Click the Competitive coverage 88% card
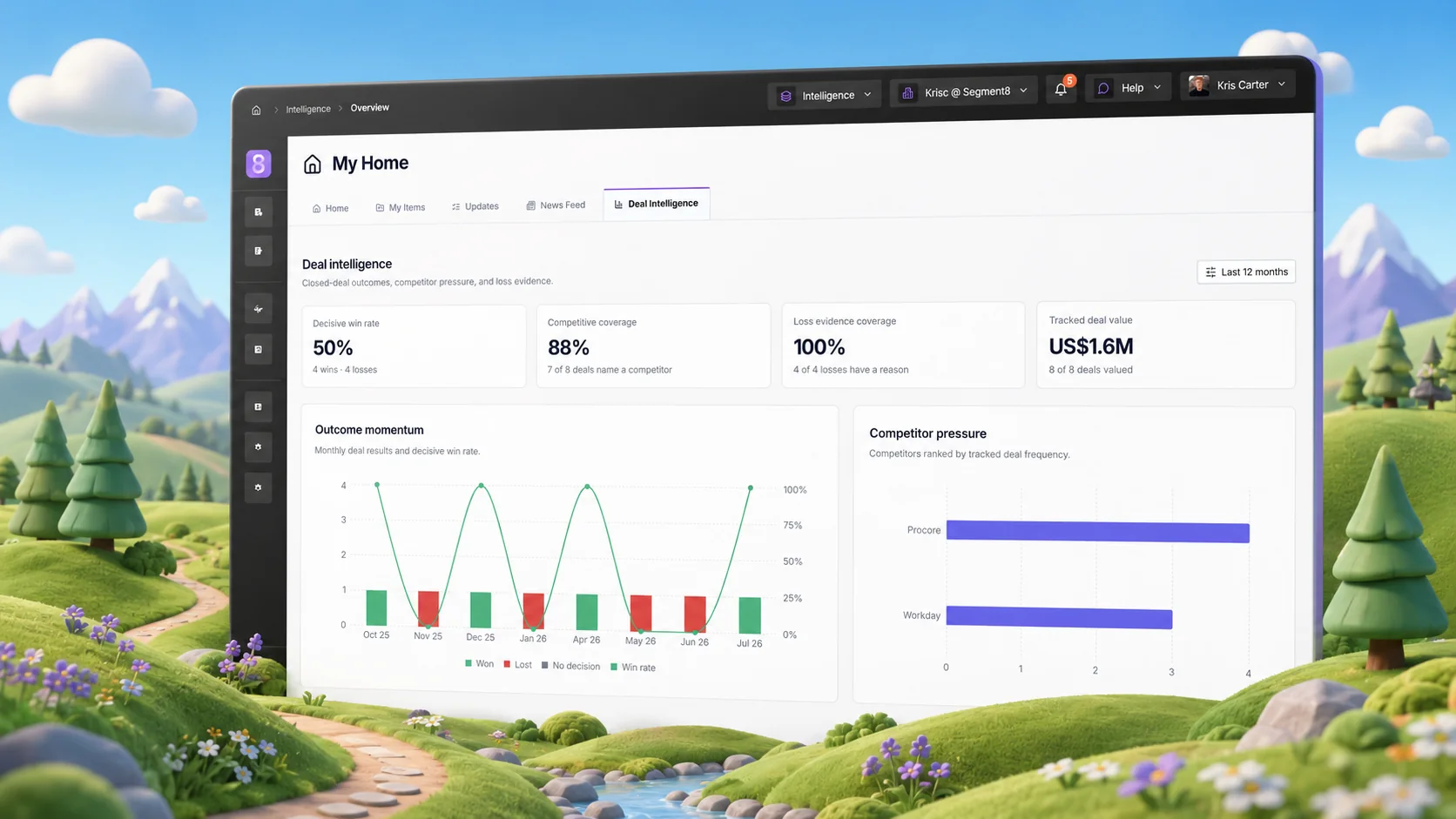The height and width of the screenshot is (819, 1456). coord(653,346)
